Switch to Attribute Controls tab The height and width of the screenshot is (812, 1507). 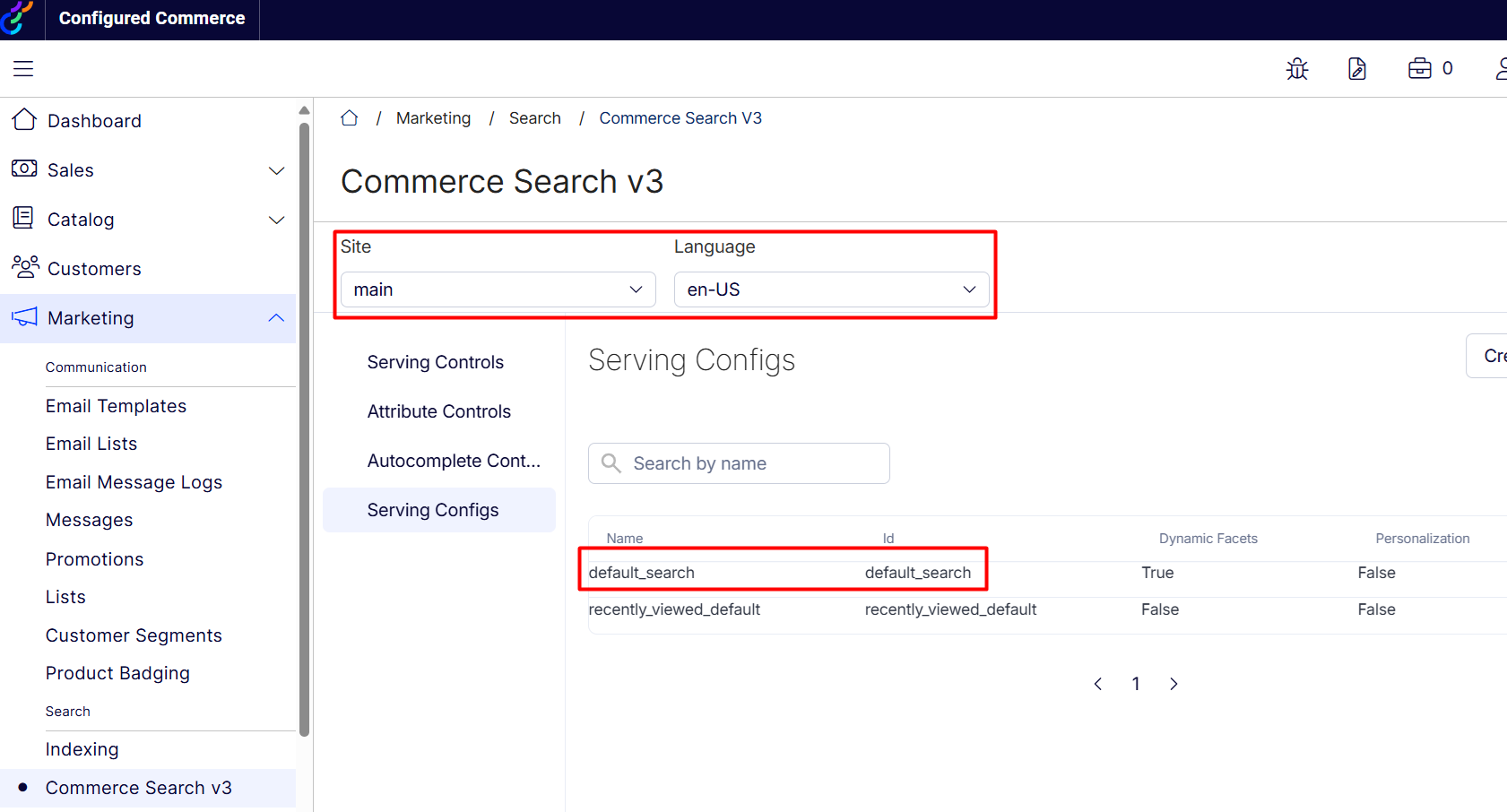point(439,411)
